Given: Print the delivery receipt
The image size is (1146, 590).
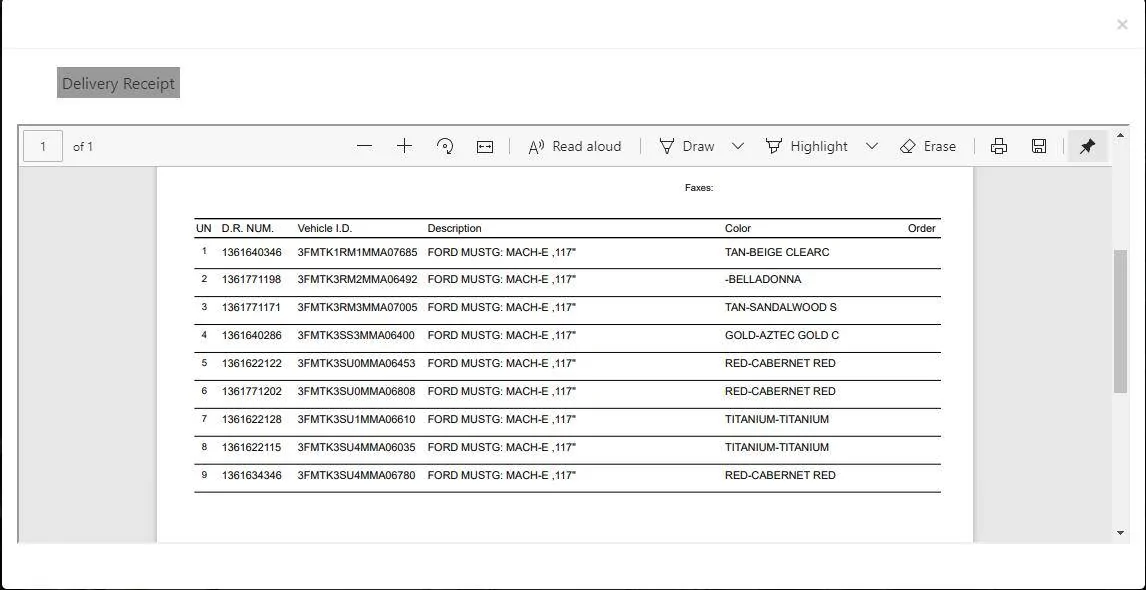Looking at the screenshot, I should tap(999, 146).
